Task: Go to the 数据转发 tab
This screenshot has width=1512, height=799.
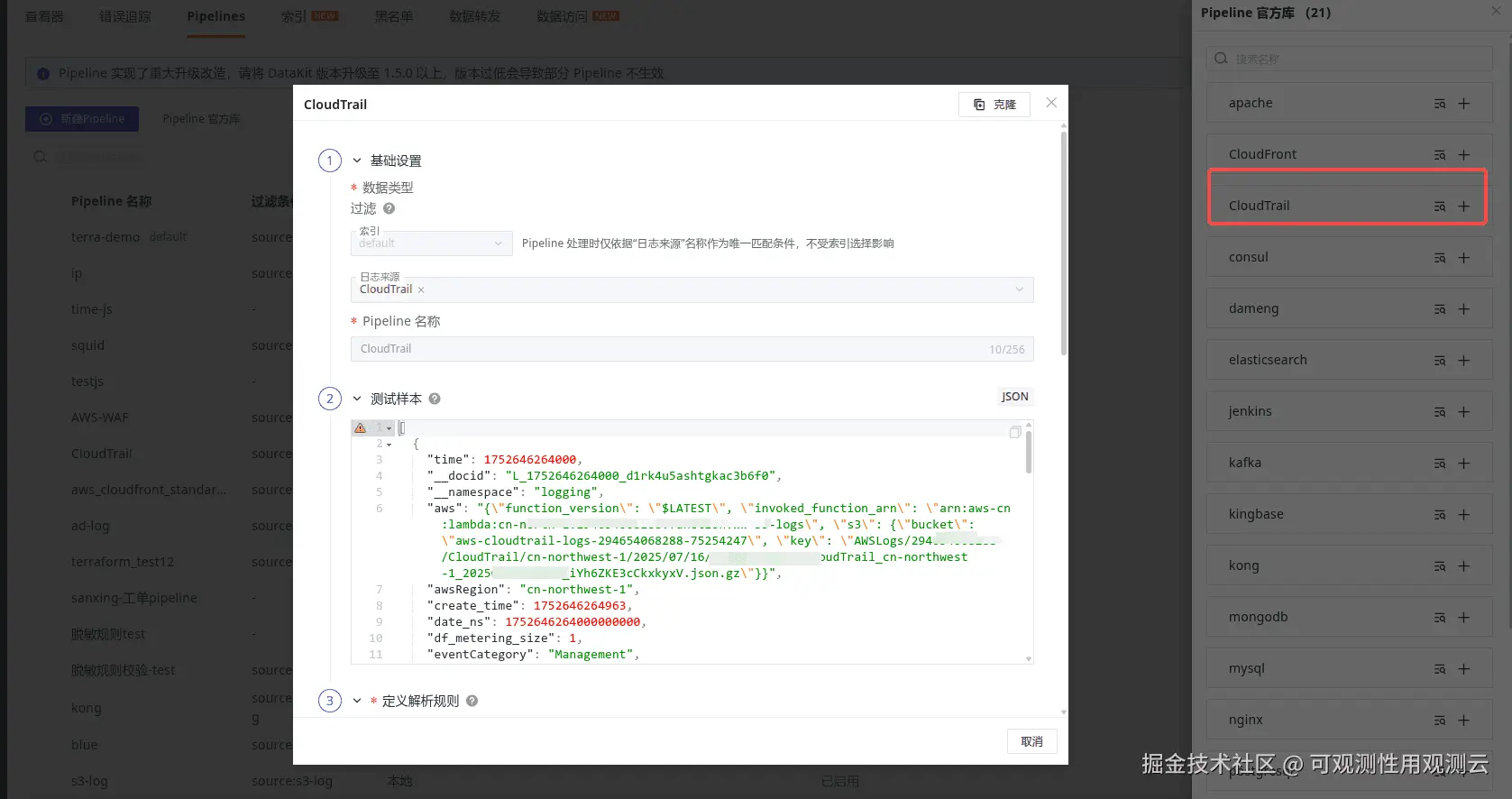Action: 475,16
